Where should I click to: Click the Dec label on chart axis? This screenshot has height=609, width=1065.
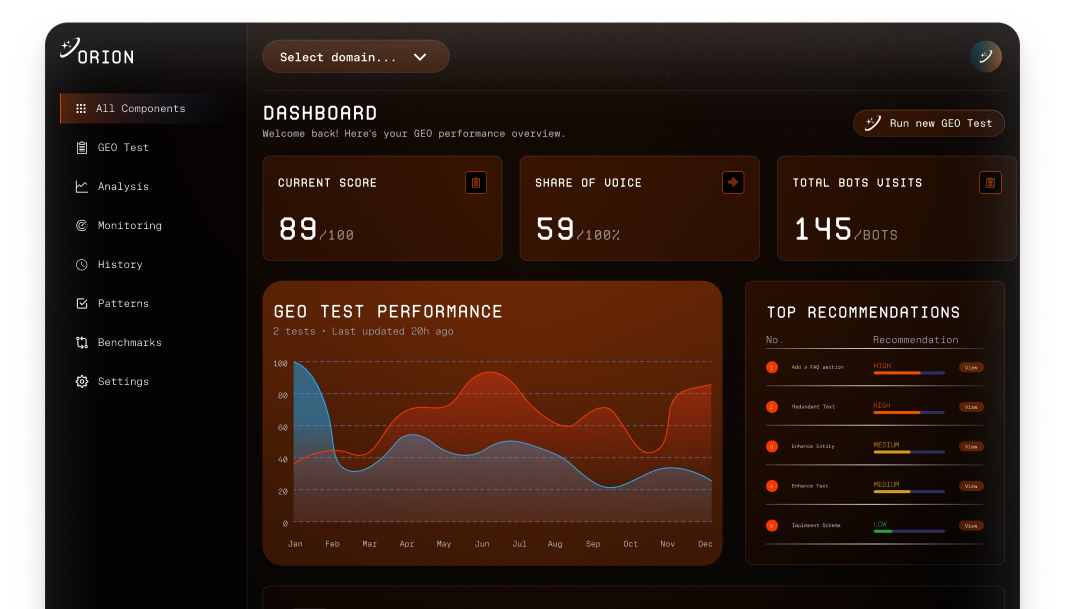click(705, 544)
